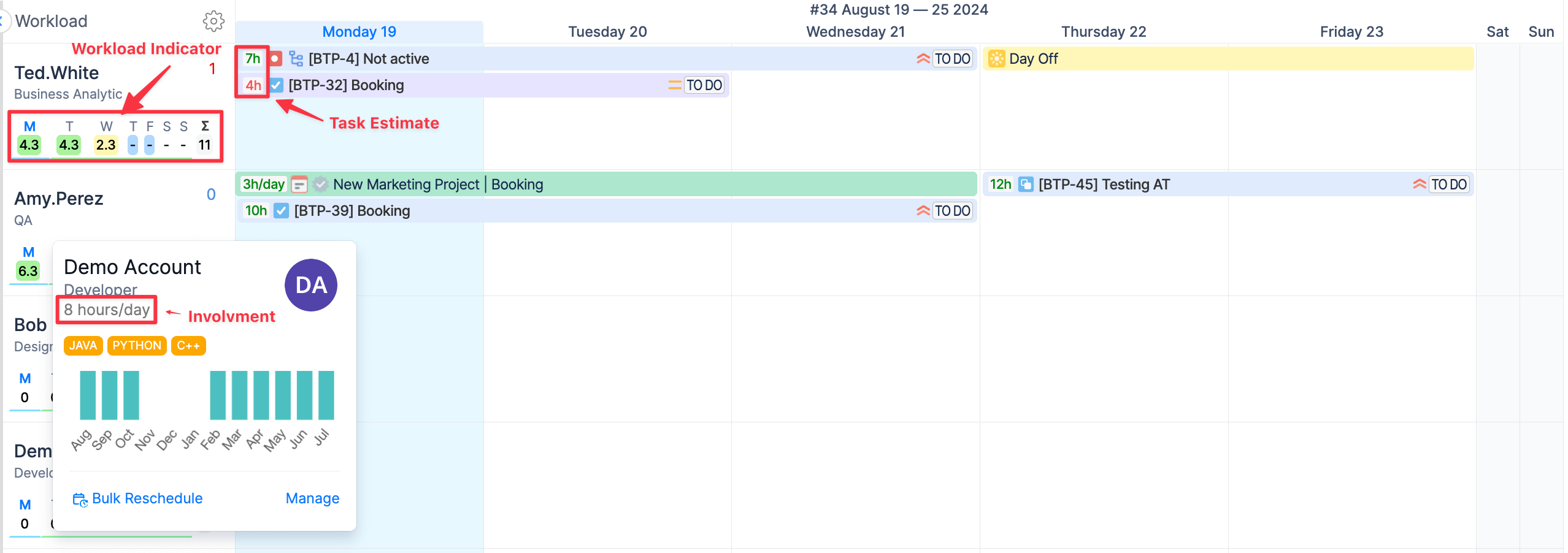This screenshot has width=1568, height=553.
Task: Open the TO DO status on BTP-32
Action: 704,85
